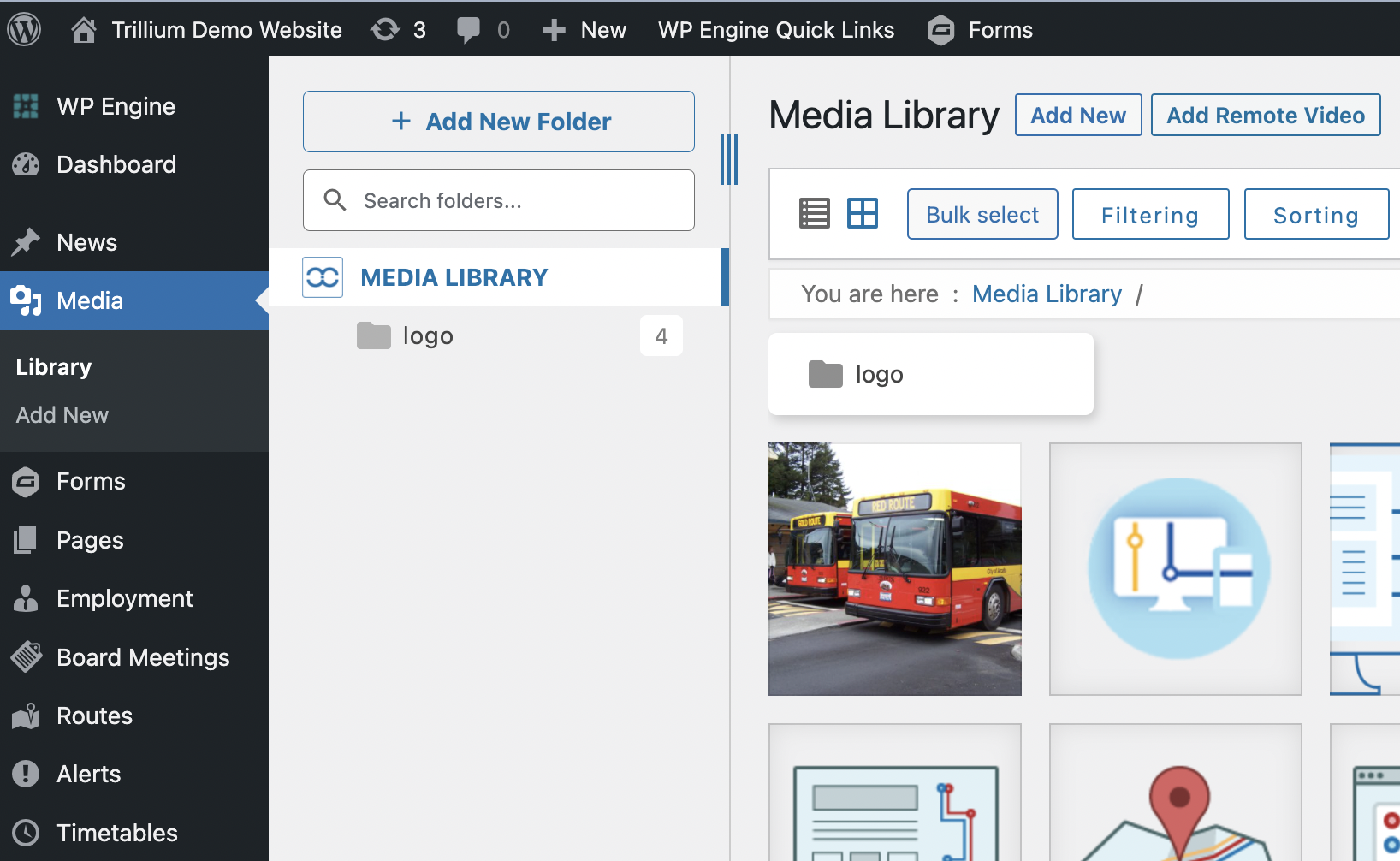
Task: Switch media display to grid view
Action: click(x=863, y=213)
